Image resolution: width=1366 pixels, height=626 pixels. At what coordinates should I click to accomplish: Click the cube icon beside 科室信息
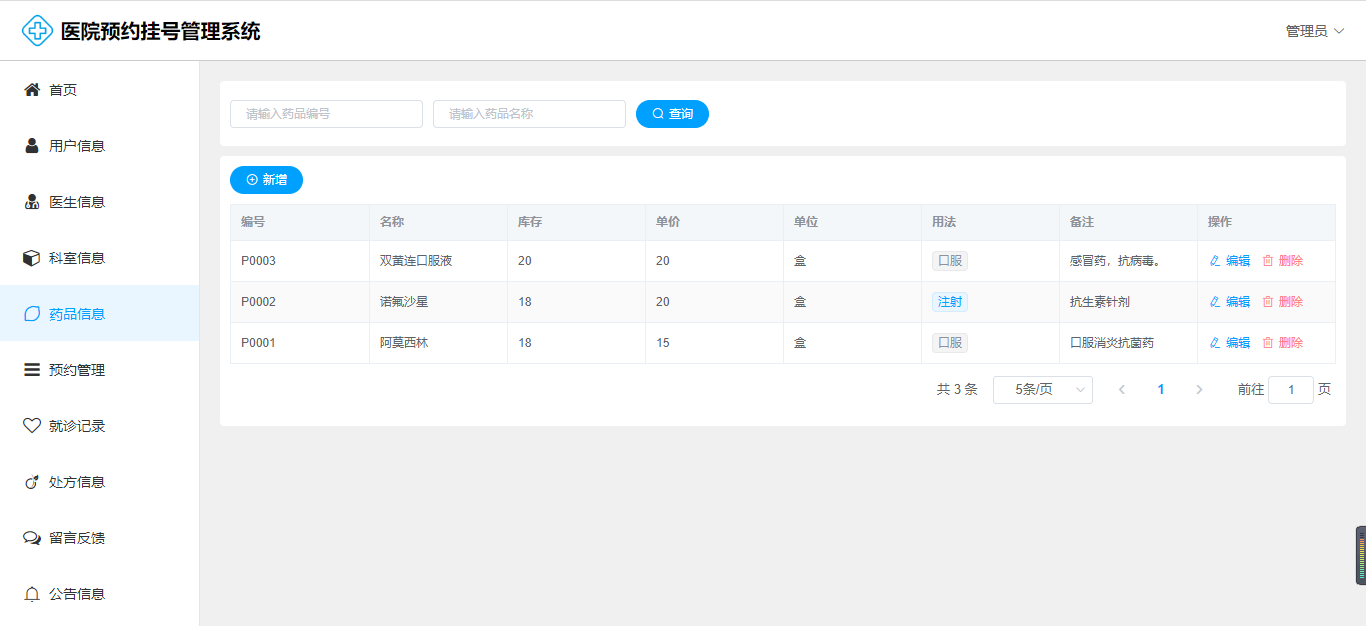coord(32,258)
